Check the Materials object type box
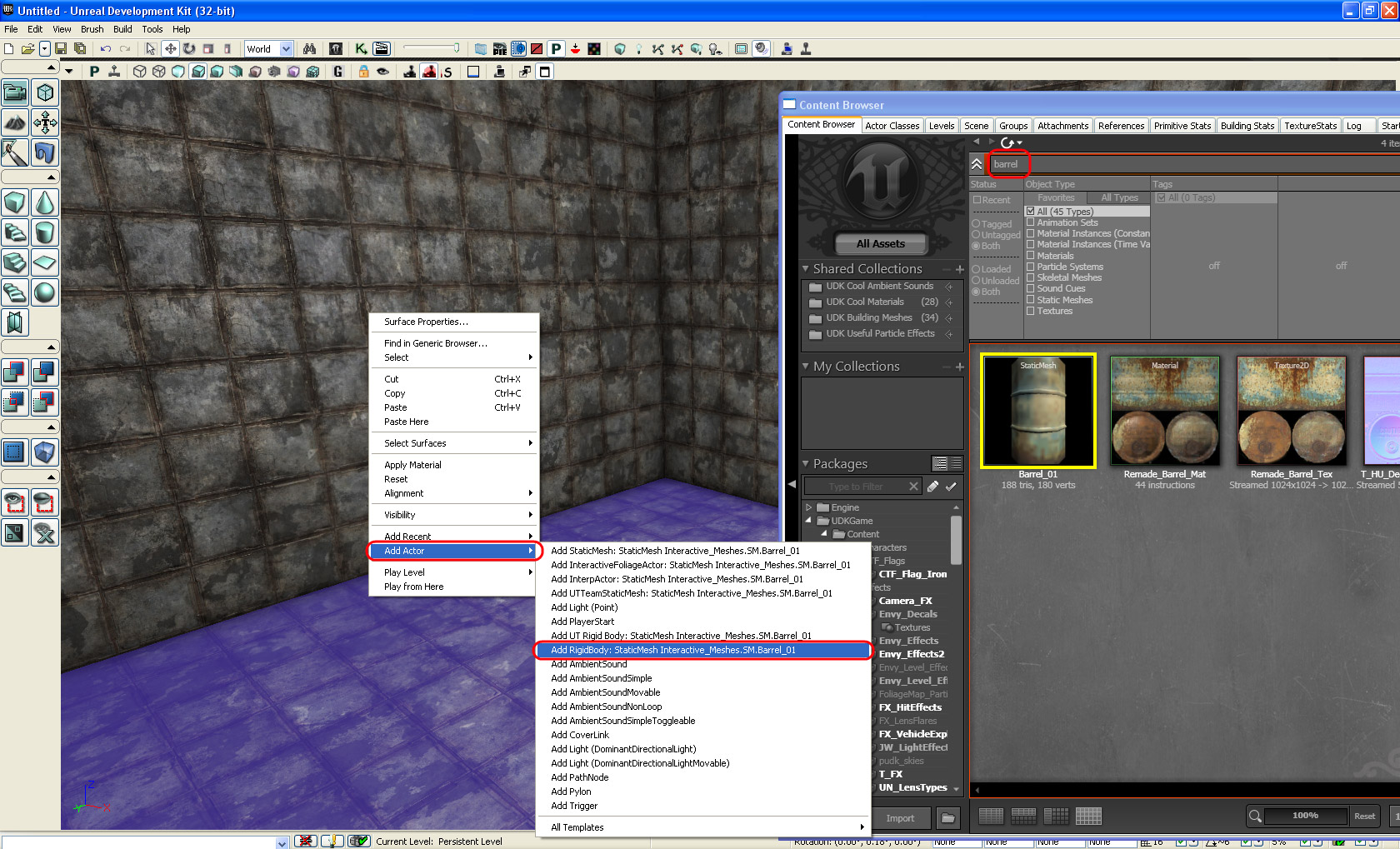The image size is (1400, 849). click(x=1031, y=256)
